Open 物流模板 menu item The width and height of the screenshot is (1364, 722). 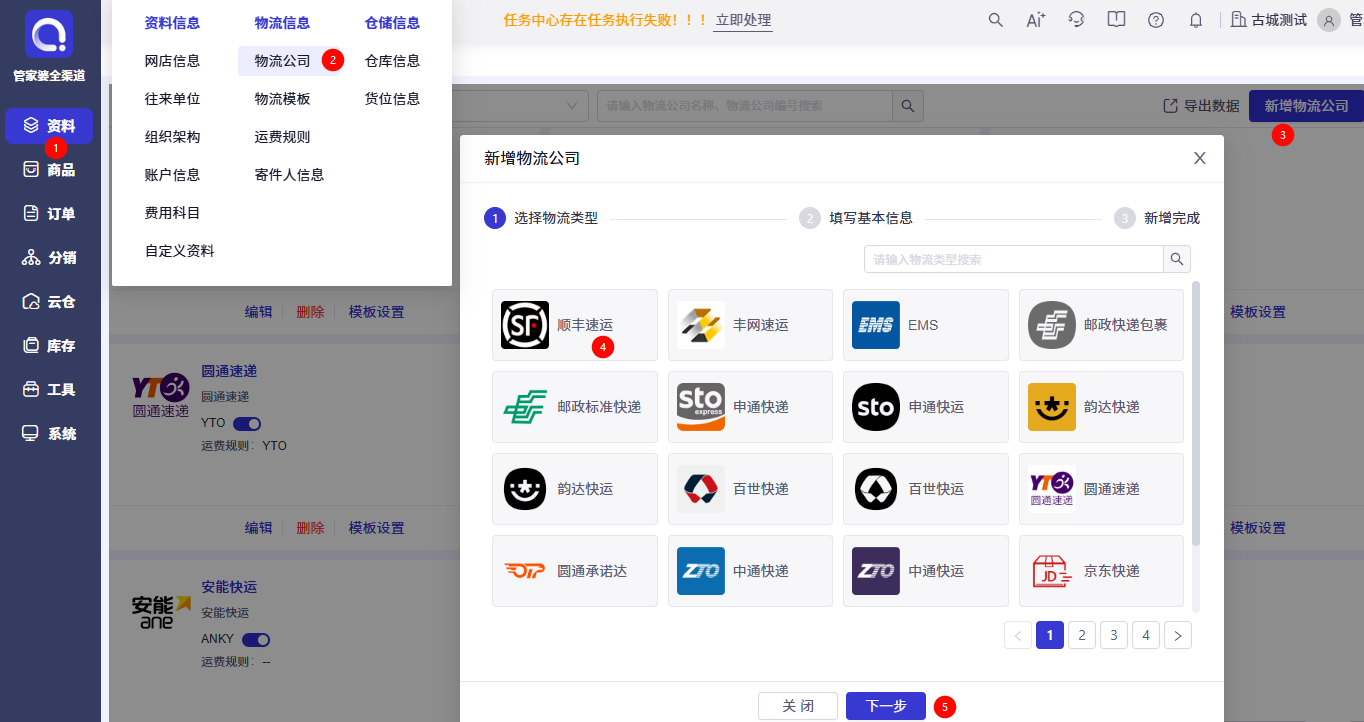point(283,99)
